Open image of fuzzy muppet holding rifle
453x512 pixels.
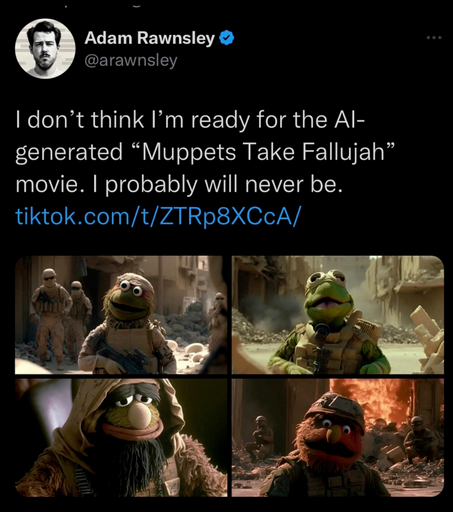[x=121, y=315]
